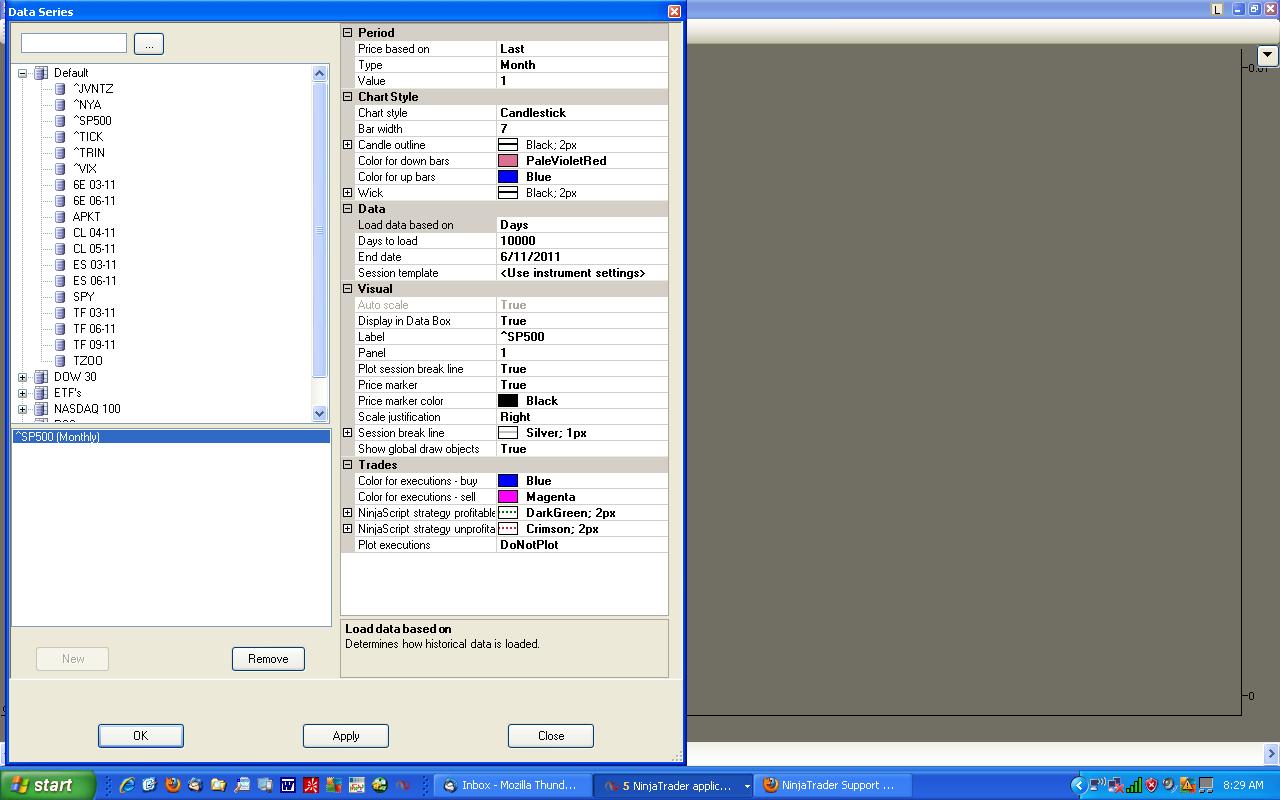Click the Apply button
This screenshot has height=800, width=1280.
[346, 736]
